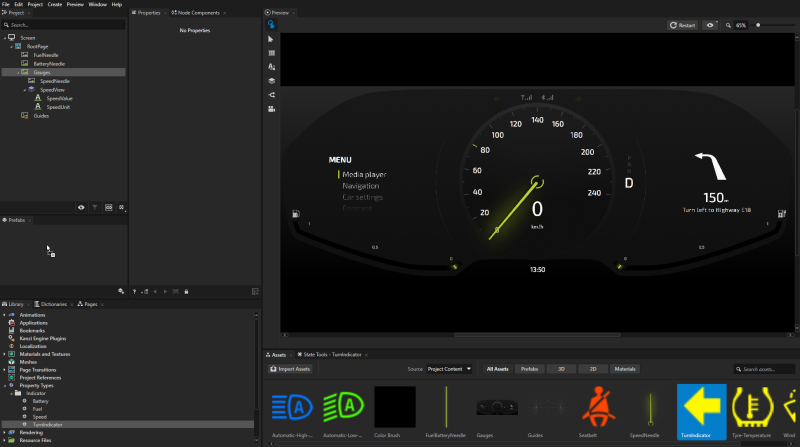Restart the preview
This screenshot has height=447, width=800.
(x=683, y=25)
